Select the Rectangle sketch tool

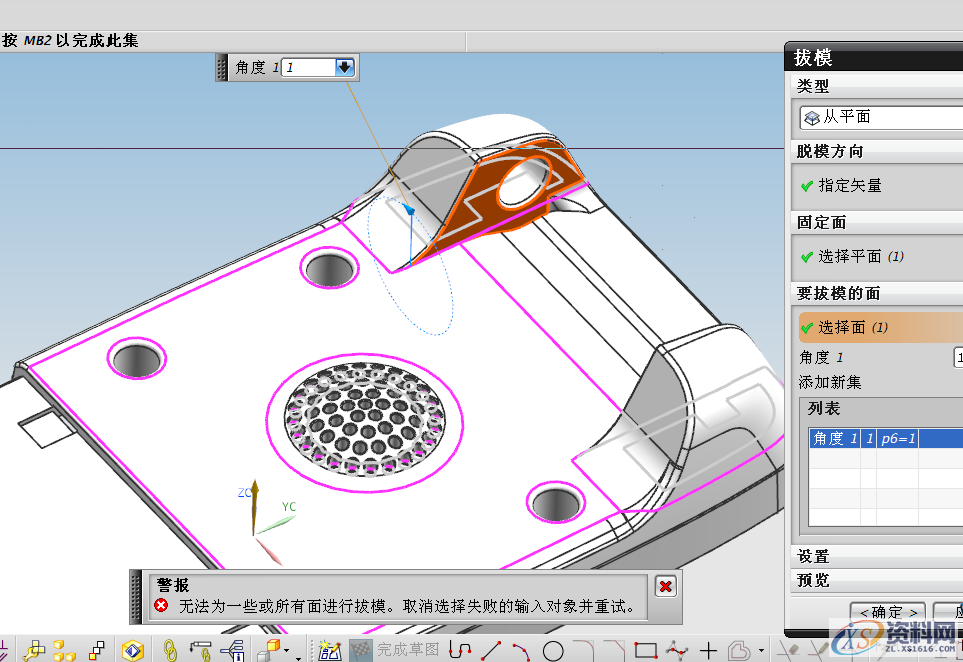(645, 651)
